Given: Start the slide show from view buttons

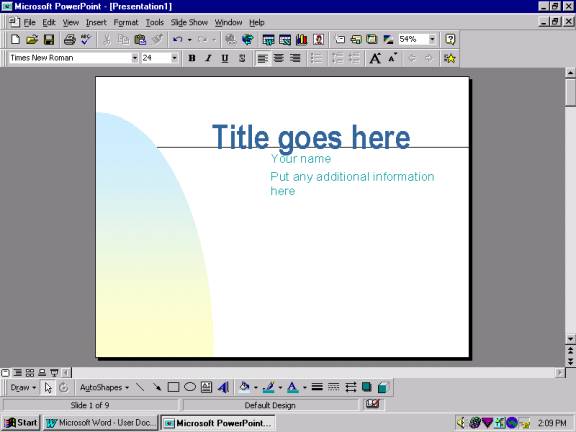Looking at the screenshot, I should (x=54, y=373).
